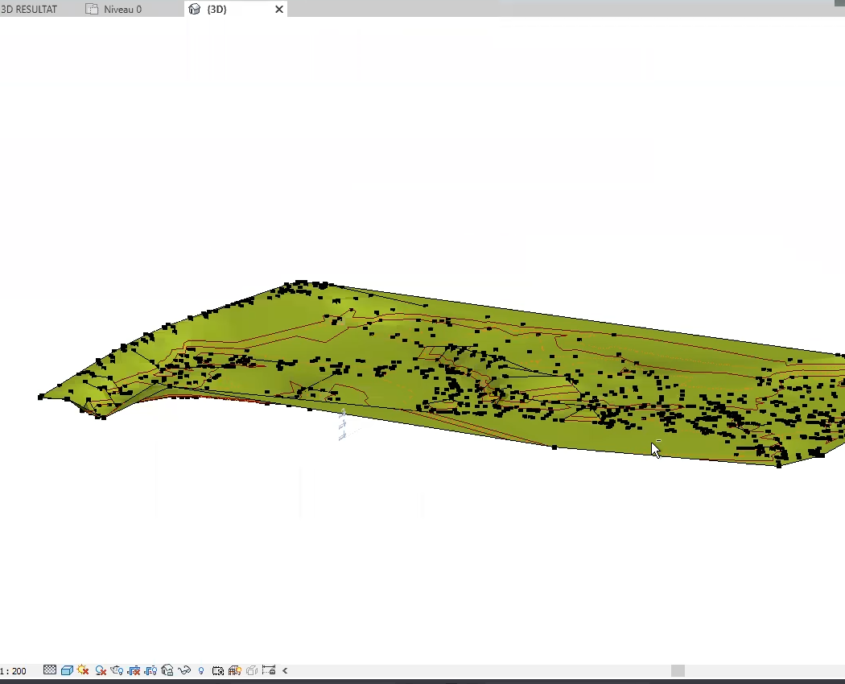Toggle the Reveal Hidden Elements lightbulb
845x684 pixels.
201,671
